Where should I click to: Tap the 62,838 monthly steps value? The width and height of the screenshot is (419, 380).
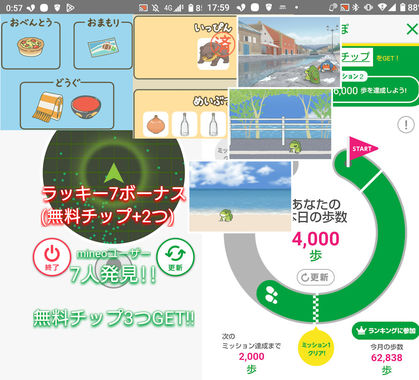[x=387, y=358]
